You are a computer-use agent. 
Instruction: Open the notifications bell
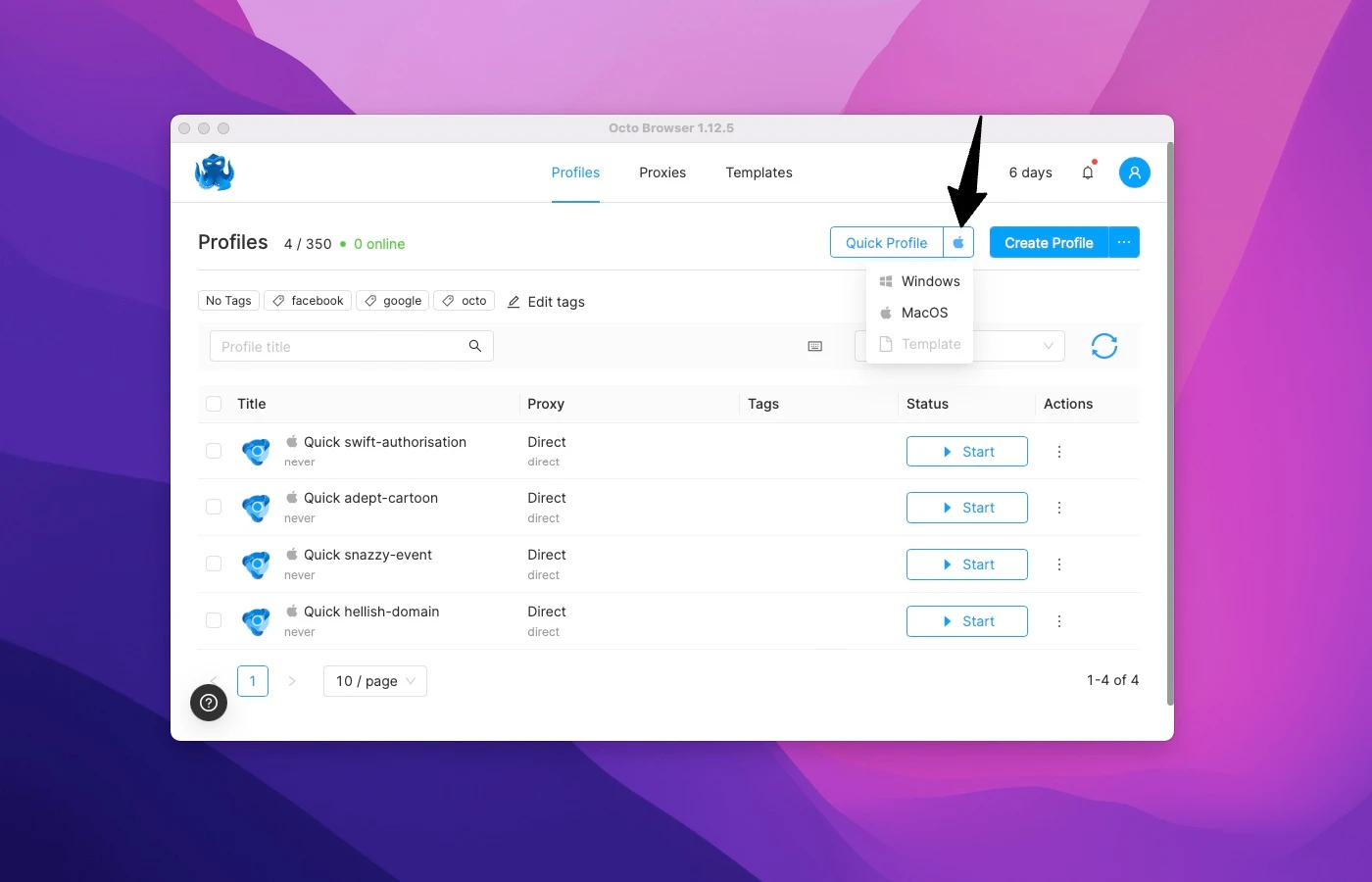pyautogui.click(x=1088, y=171)
